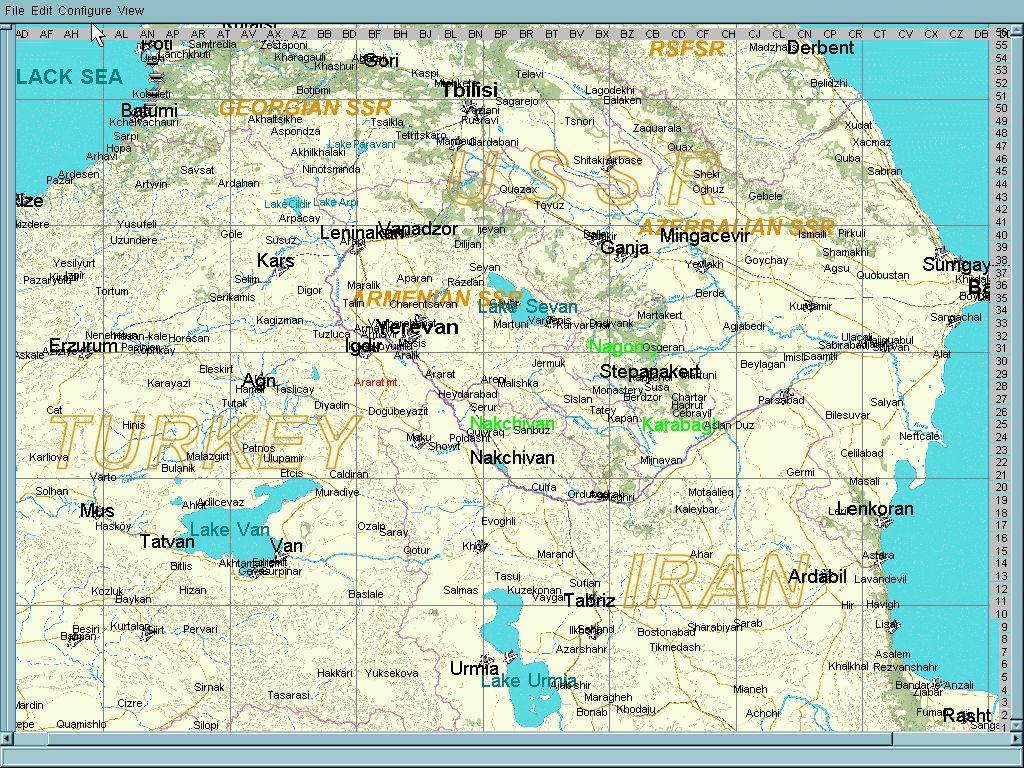Click the Maragheh town label
Screen dimensions: 1024x768
coord(608,697)
